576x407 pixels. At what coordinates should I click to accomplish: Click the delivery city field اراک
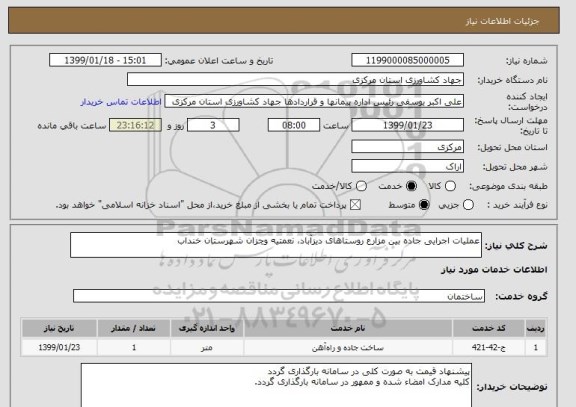pyautogui.click(x=407, y=166)
